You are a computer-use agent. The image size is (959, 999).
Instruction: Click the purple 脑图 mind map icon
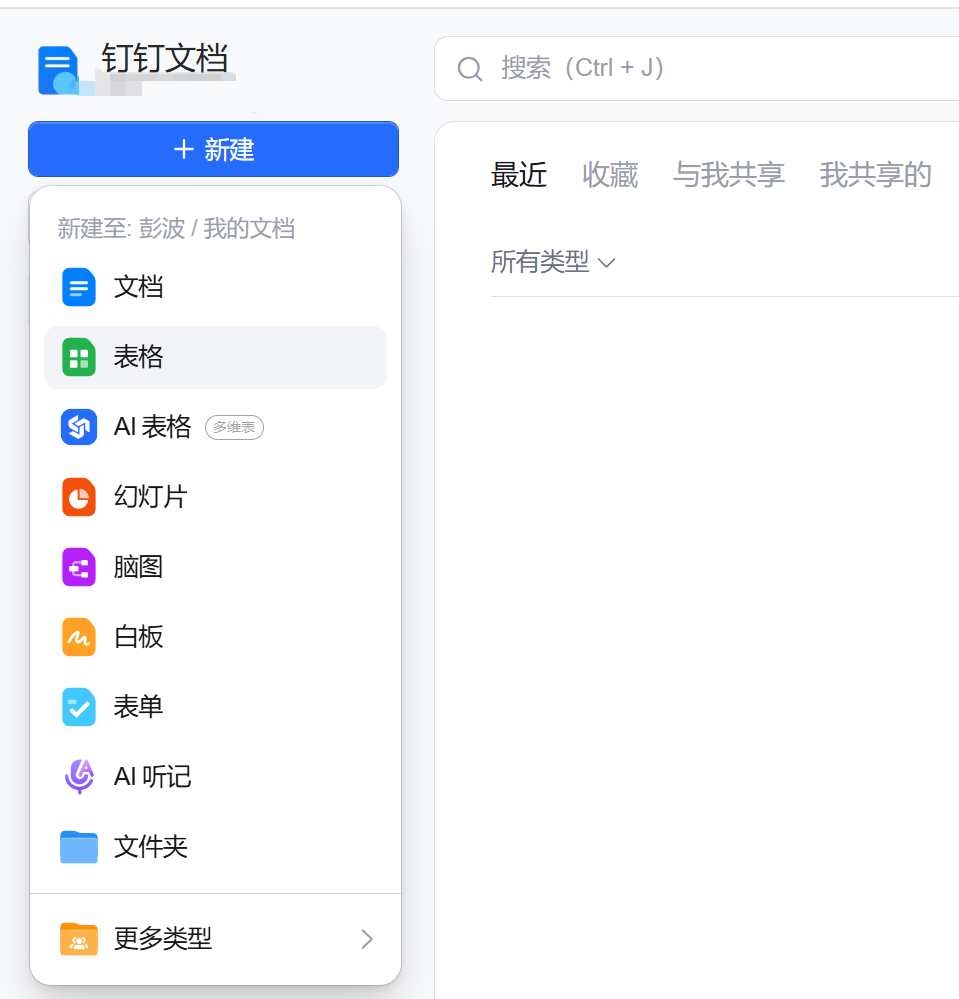[79, 567]
